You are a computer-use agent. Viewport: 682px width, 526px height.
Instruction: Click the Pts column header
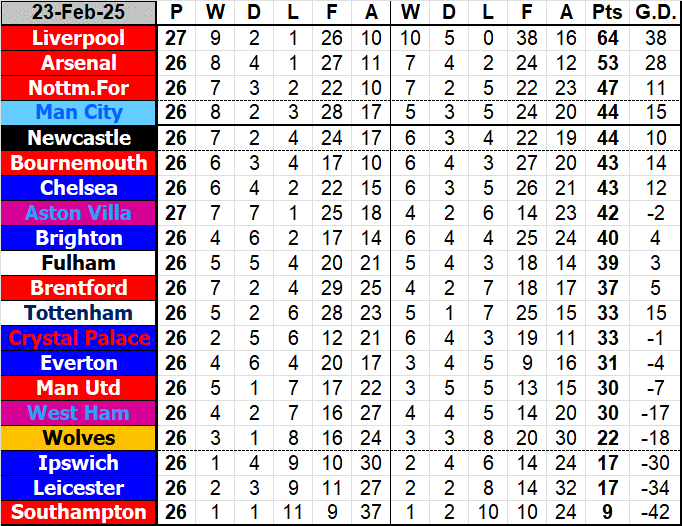click(x=607, y=13)
